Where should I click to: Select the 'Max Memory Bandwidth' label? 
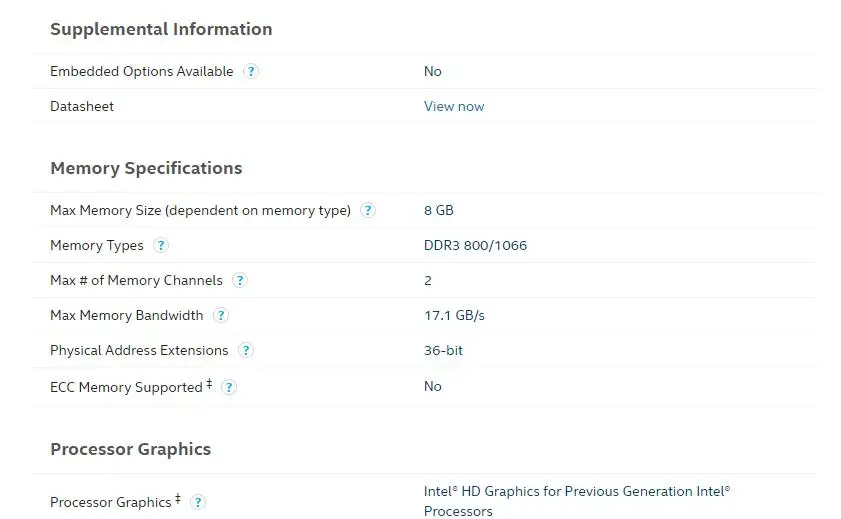(127, 315)
